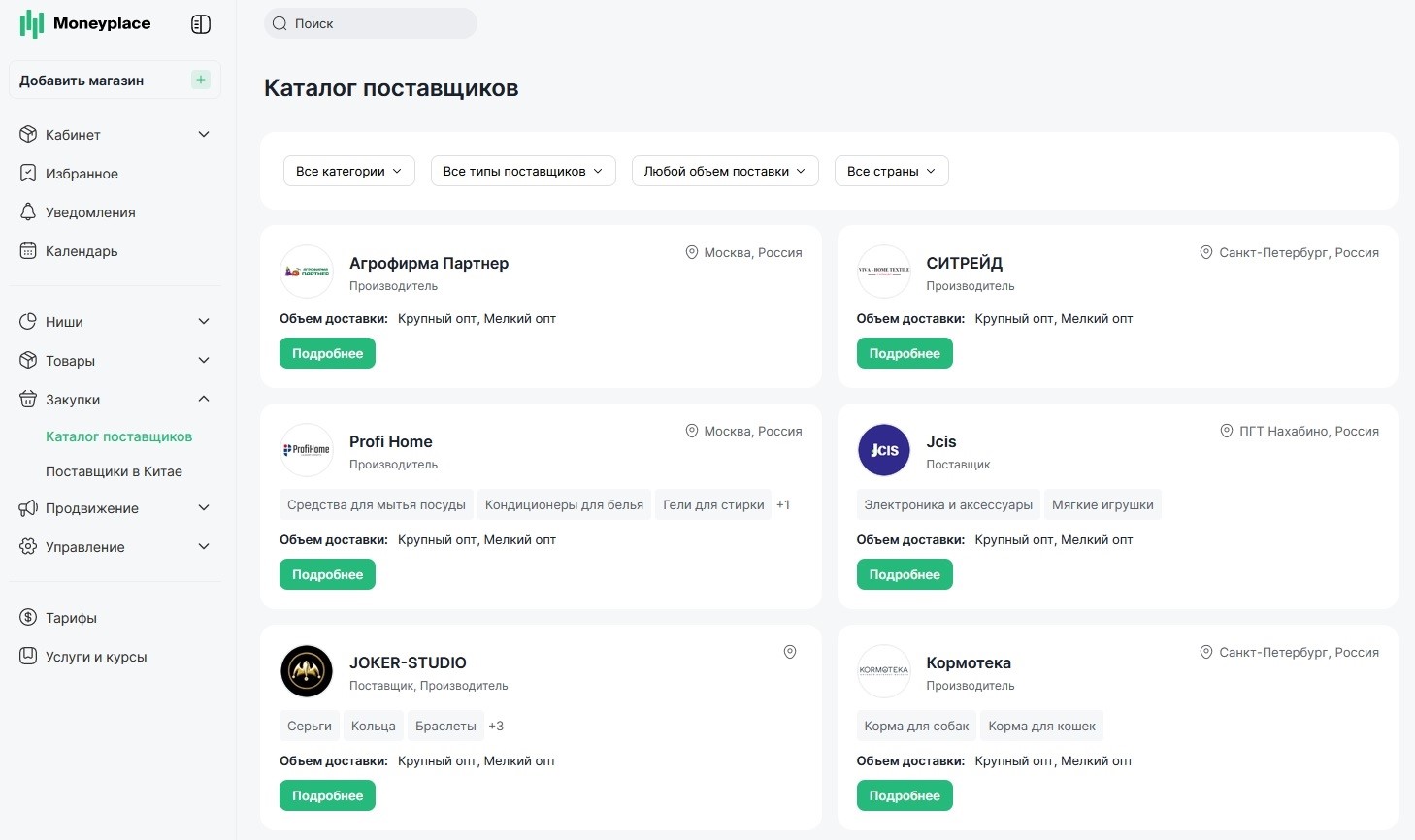Image resolution: width=1415 pixels, height=840 pixels.
Task: Open the Кормотека supplier logo
Action: [x=884, y=671]
